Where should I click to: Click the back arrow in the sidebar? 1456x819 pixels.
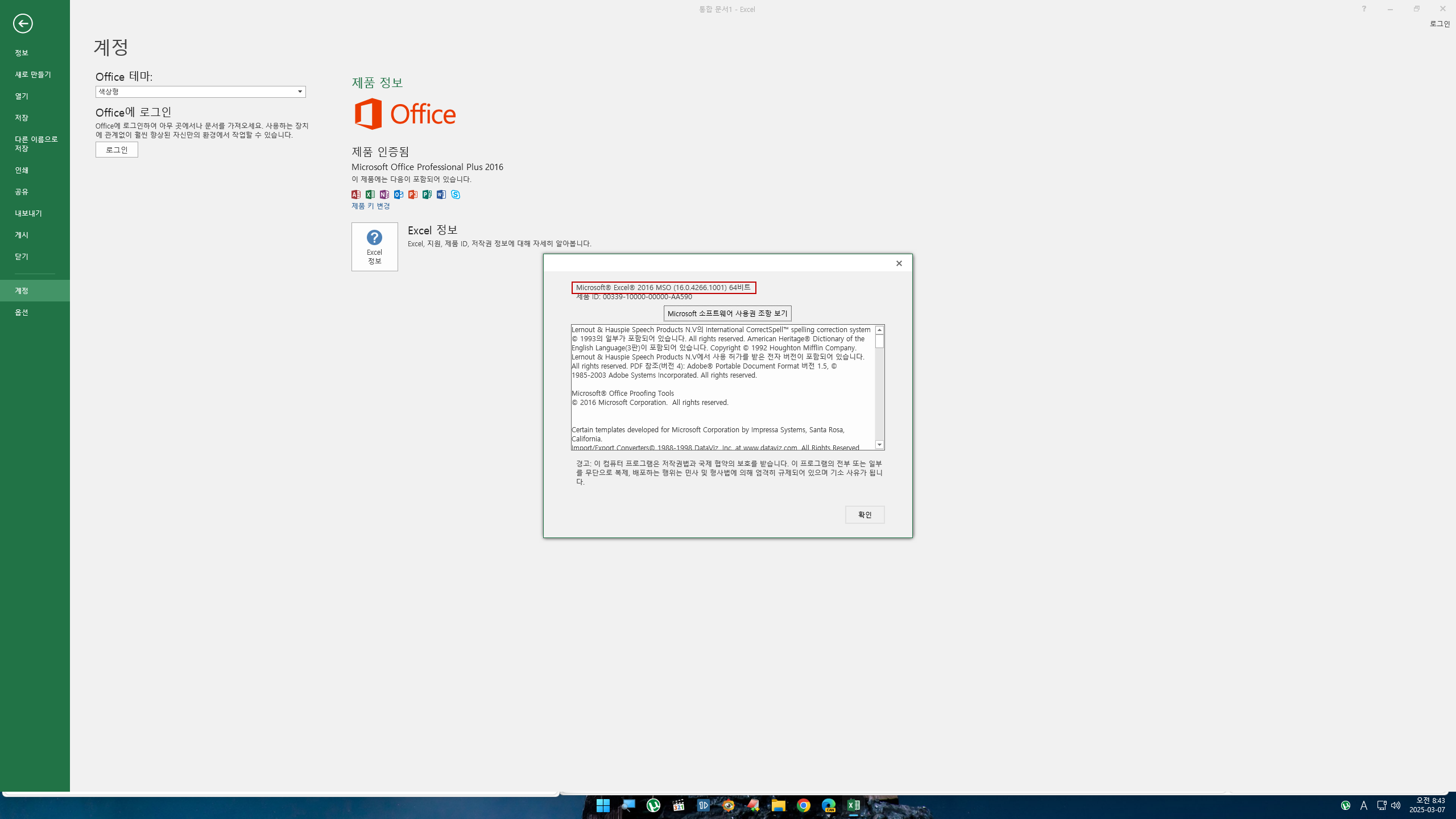coord(23,23)
